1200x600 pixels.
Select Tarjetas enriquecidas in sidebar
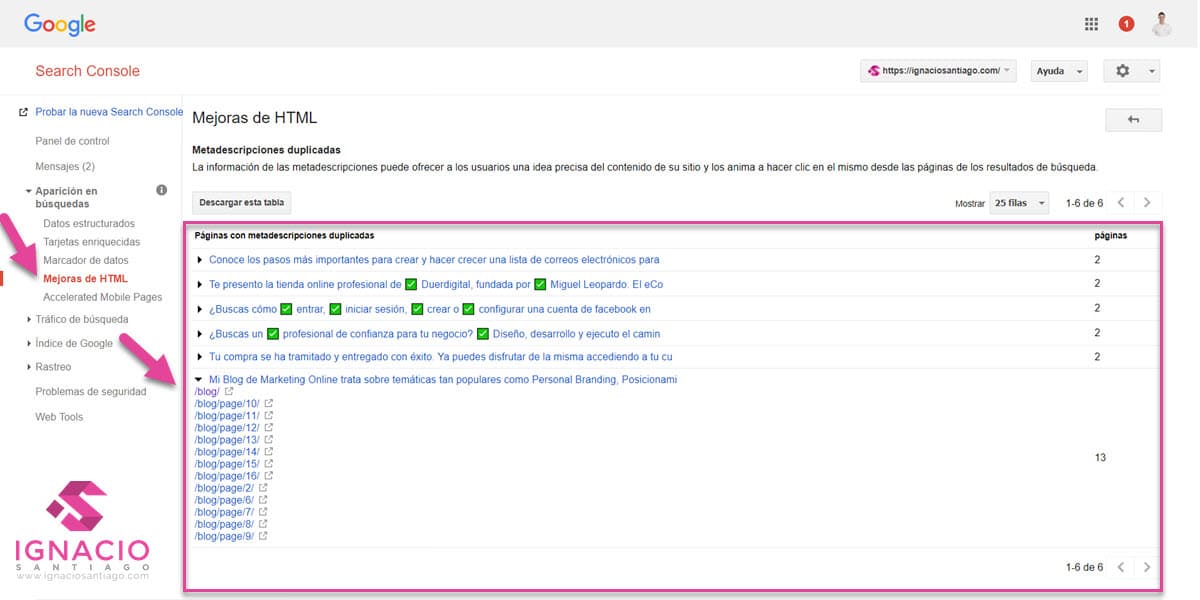pyautogui.click(x=92, y=242)
